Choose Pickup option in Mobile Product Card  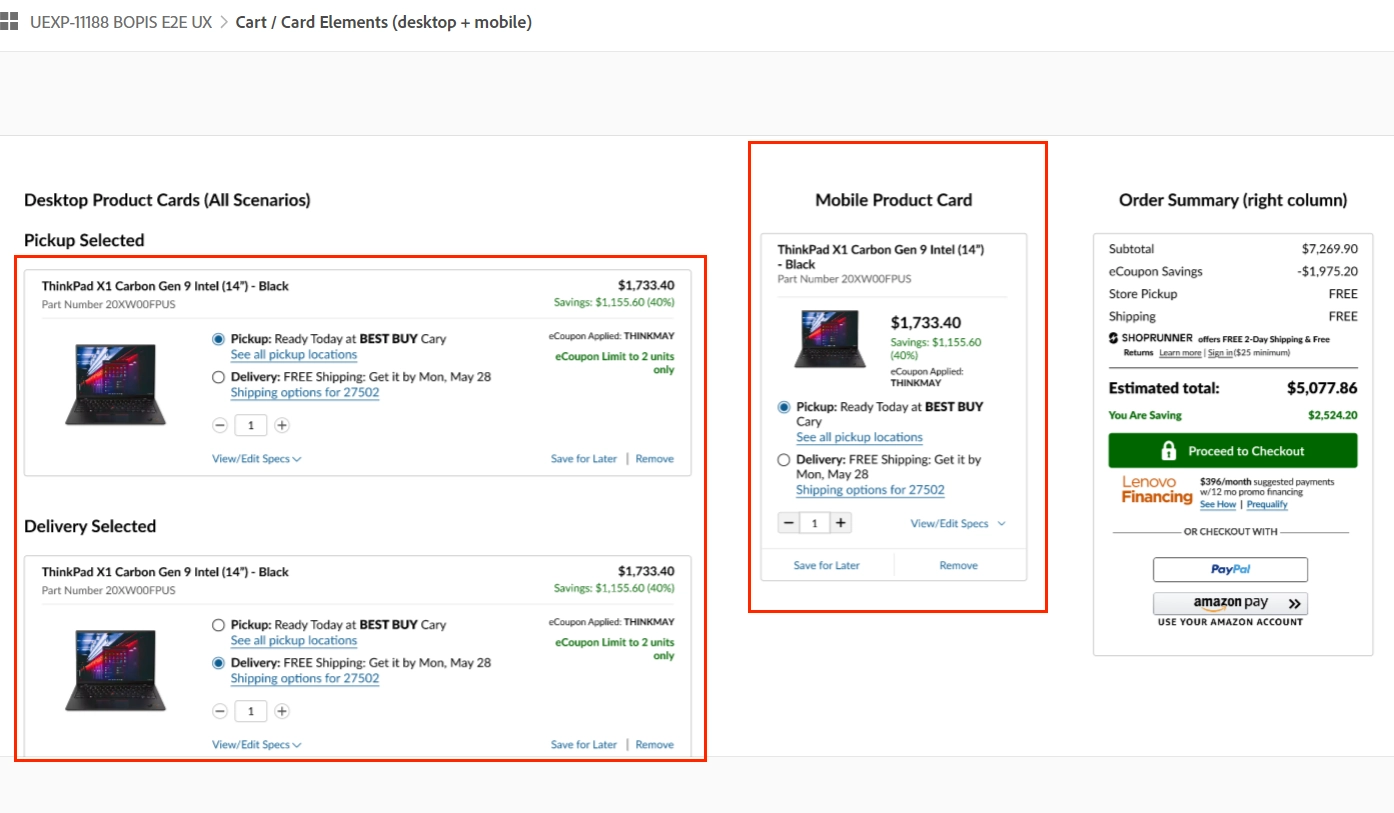[784, 407]
